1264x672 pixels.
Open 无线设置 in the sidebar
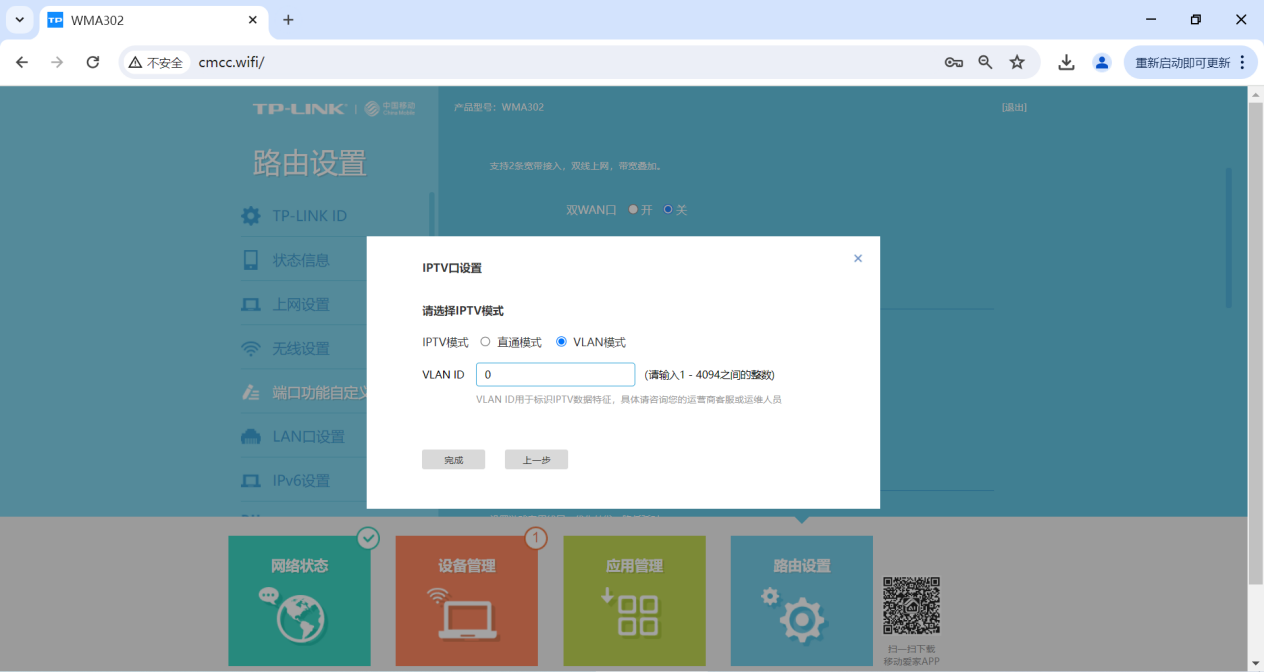coord(301,349)
